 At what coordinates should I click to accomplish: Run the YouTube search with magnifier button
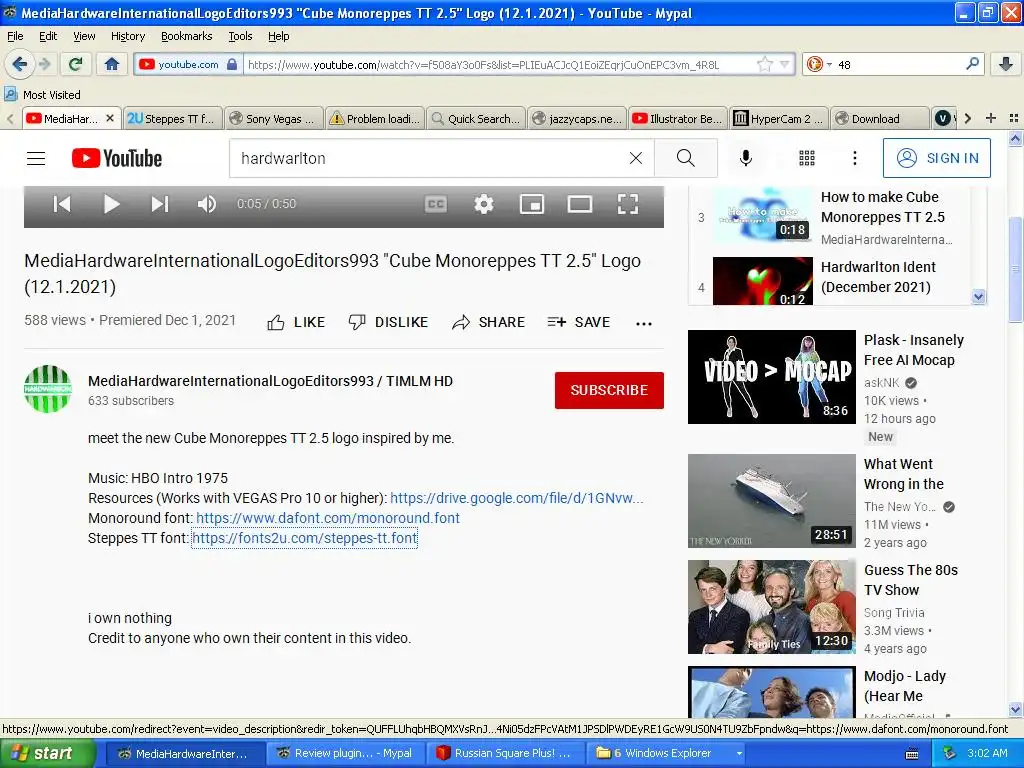[686, 158]
